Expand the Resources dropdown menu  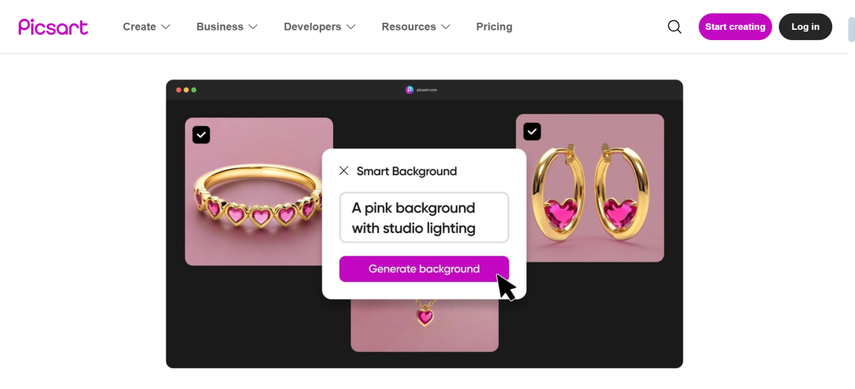click(416, 27)
